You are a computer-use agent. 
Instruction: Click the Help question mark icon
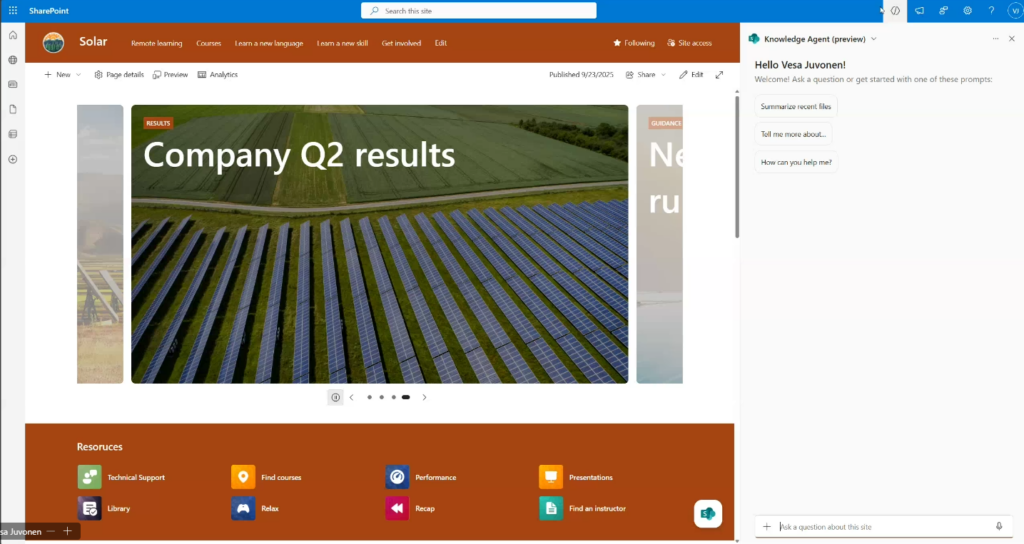point(991,10)
